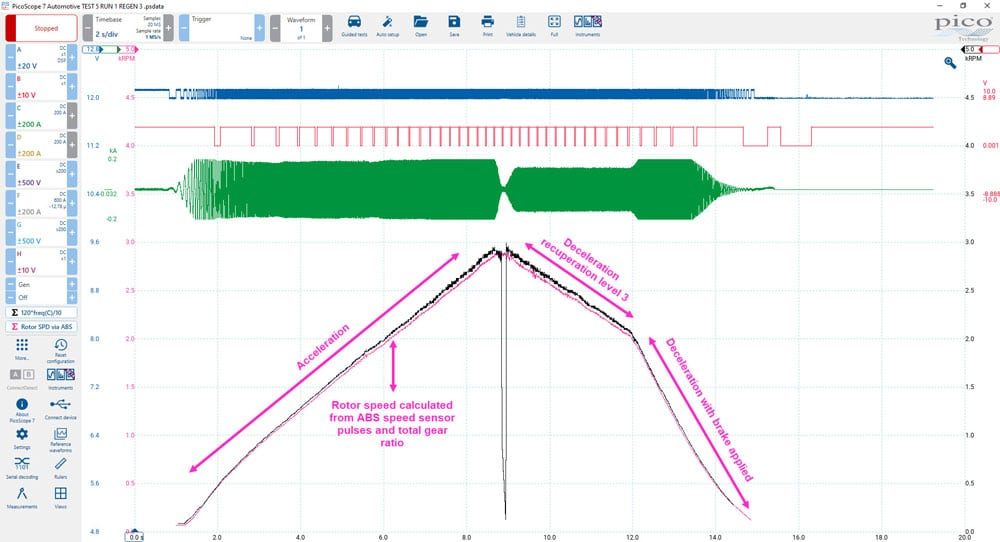Screen dimensions: 1000x542
Task: Go to previous waveform buffer
Action: pos(275,28)
